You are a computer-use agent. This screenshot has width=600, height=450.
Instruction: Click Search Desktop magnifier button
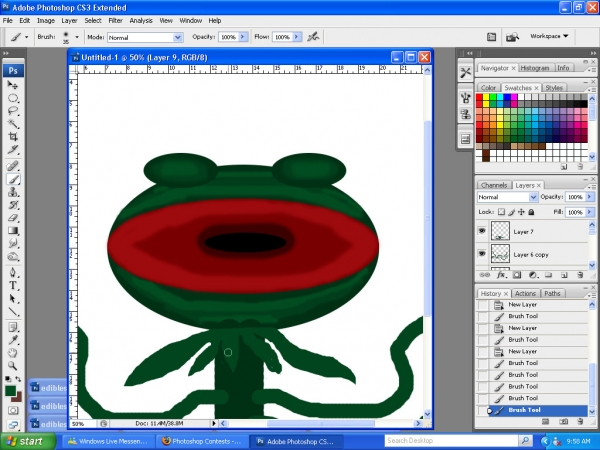[525, 441]
